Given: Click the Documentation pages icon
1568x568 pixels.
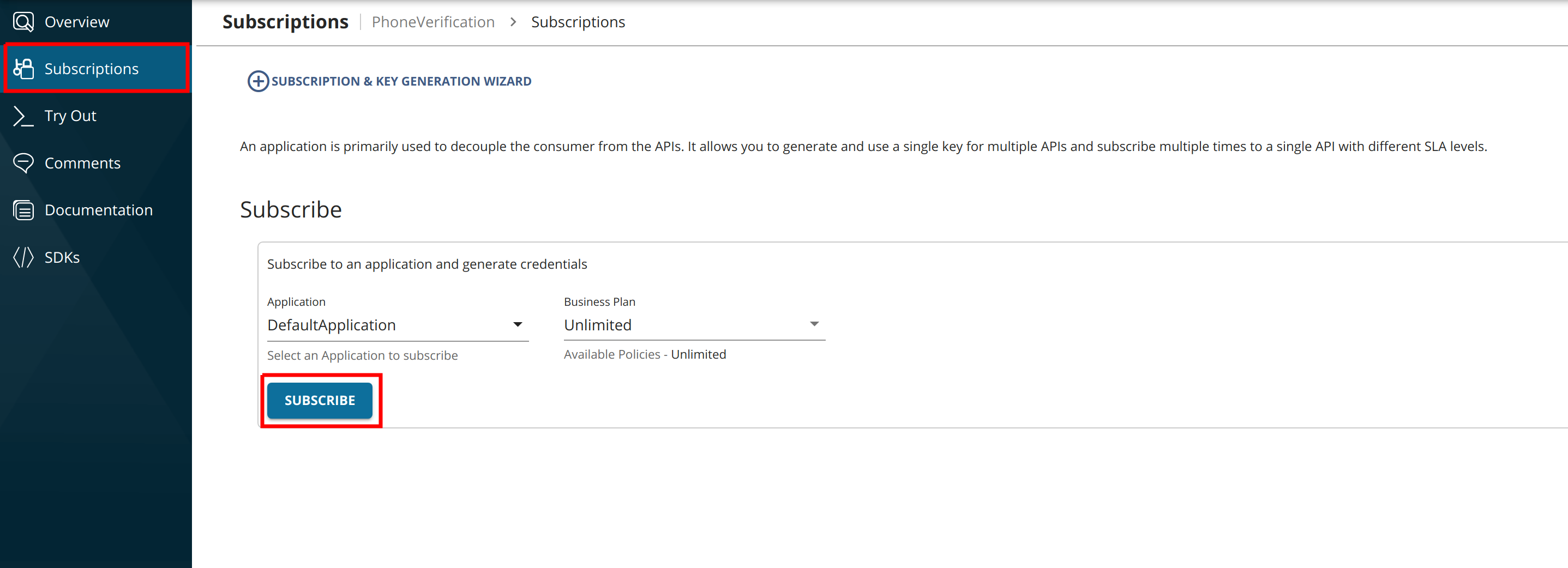Looking at the screenshot, I should [x=23, y=209].
